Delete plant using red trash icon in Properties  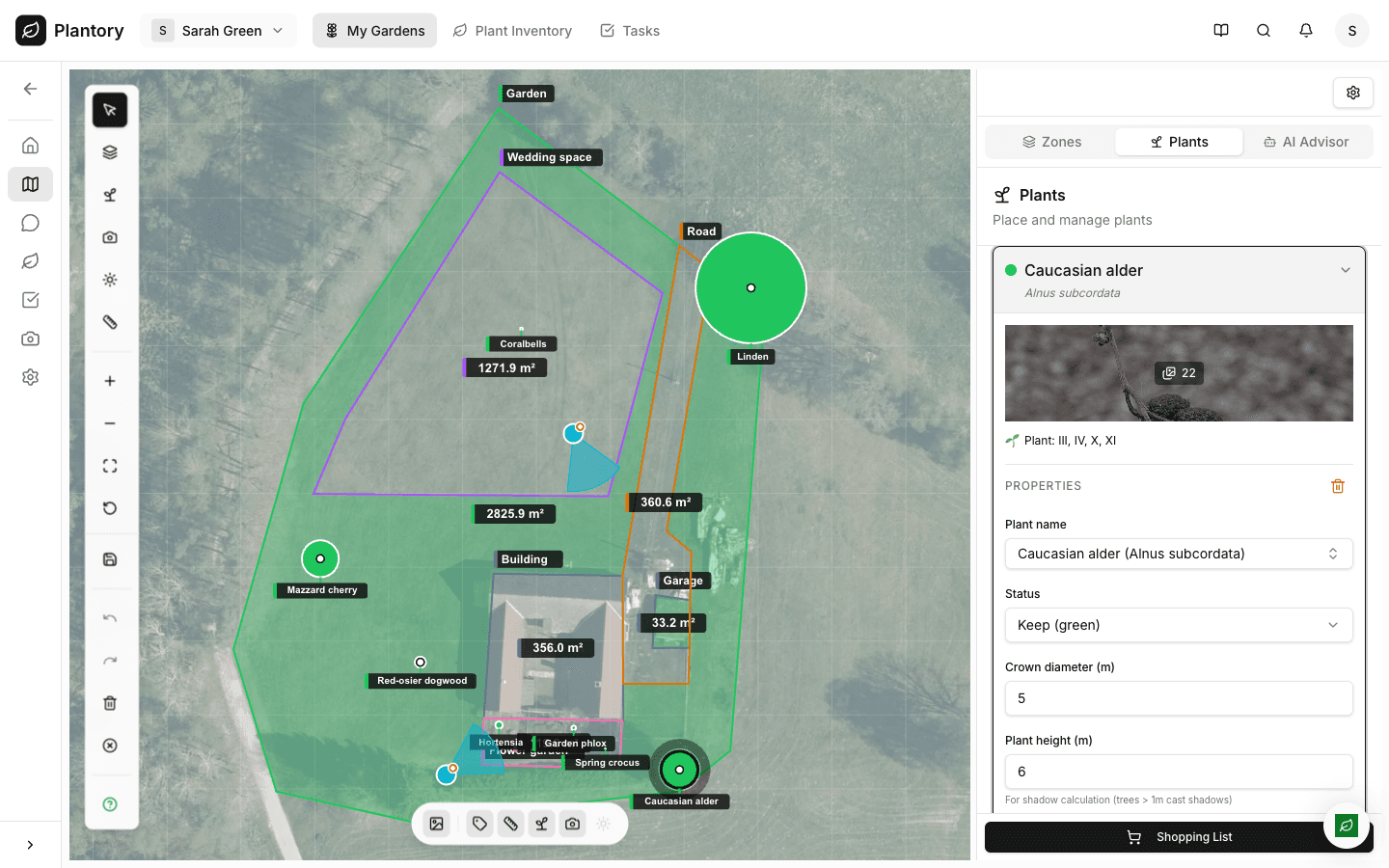(x=1337, y=486)
